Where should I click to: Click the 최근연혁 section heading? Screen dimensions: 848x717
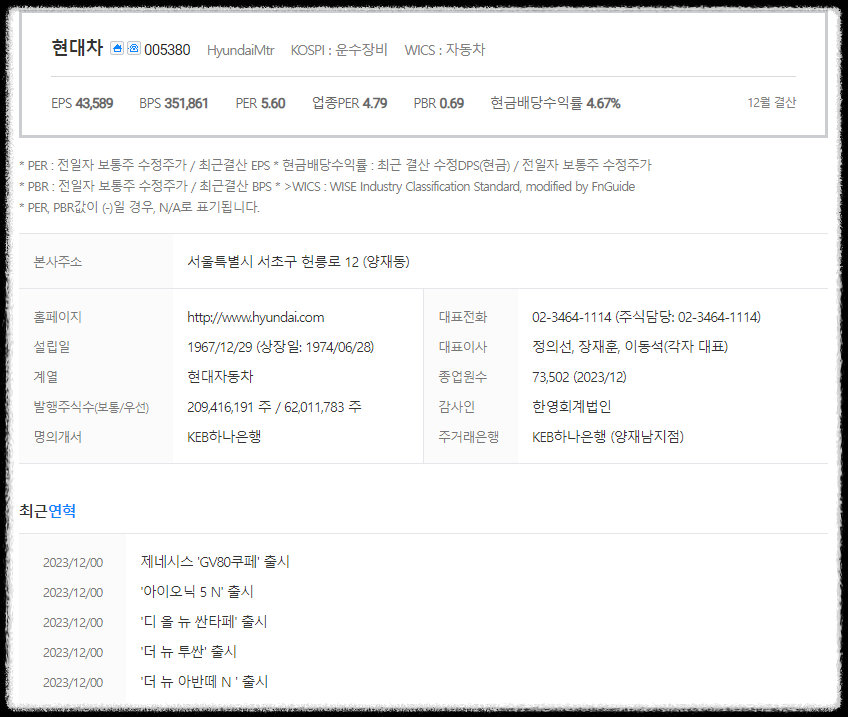pos(48,511)
